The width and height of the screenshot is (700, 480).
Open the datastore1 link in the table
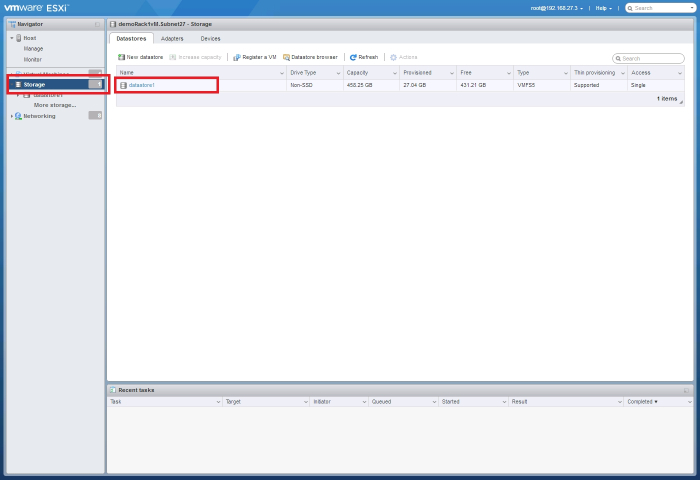coord(142,85)
